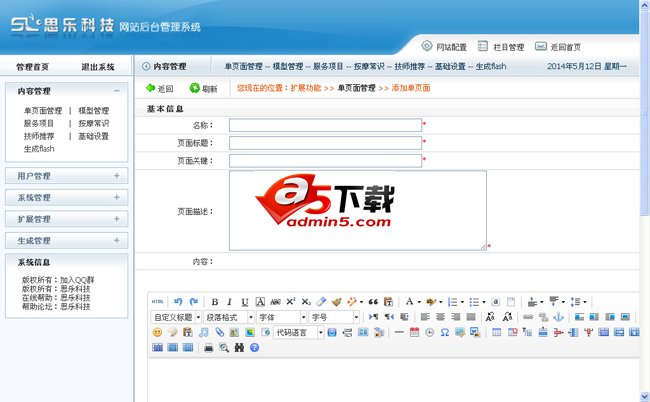
Task: Open the 代码语言 code language dropdown
Action: pyautogui.click(x=298, y=332)
